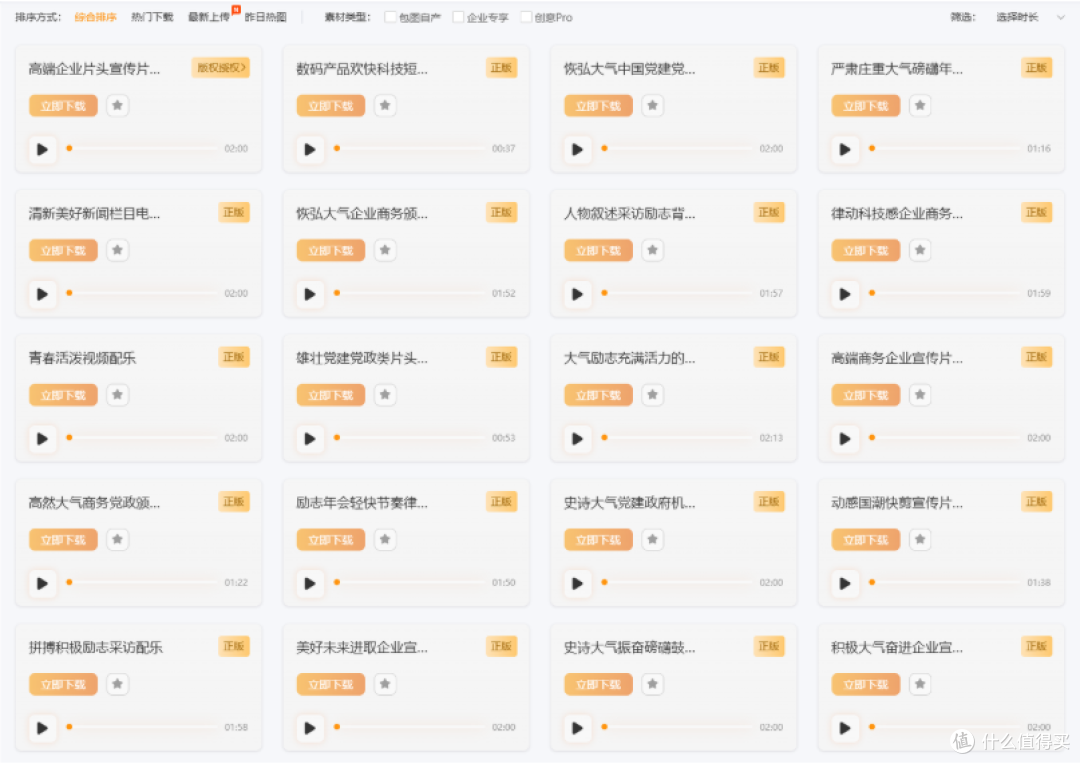Play the 恢弘大气中国党建党 track
Viewport: 1080px width, 764px height.
coord(577,149)
